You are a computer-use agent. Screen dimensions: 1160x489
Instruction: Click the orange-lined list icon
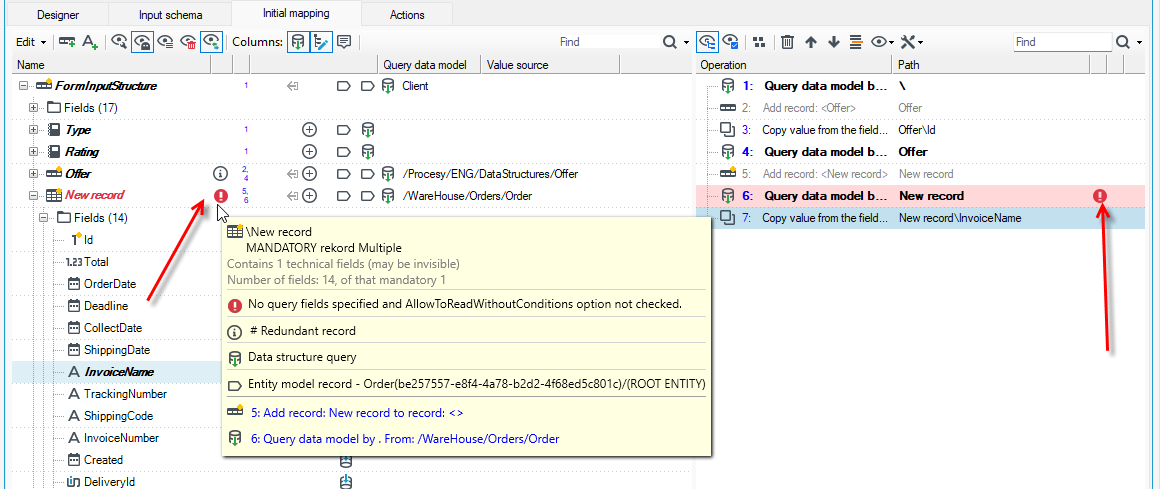click(x=856, y=42)
